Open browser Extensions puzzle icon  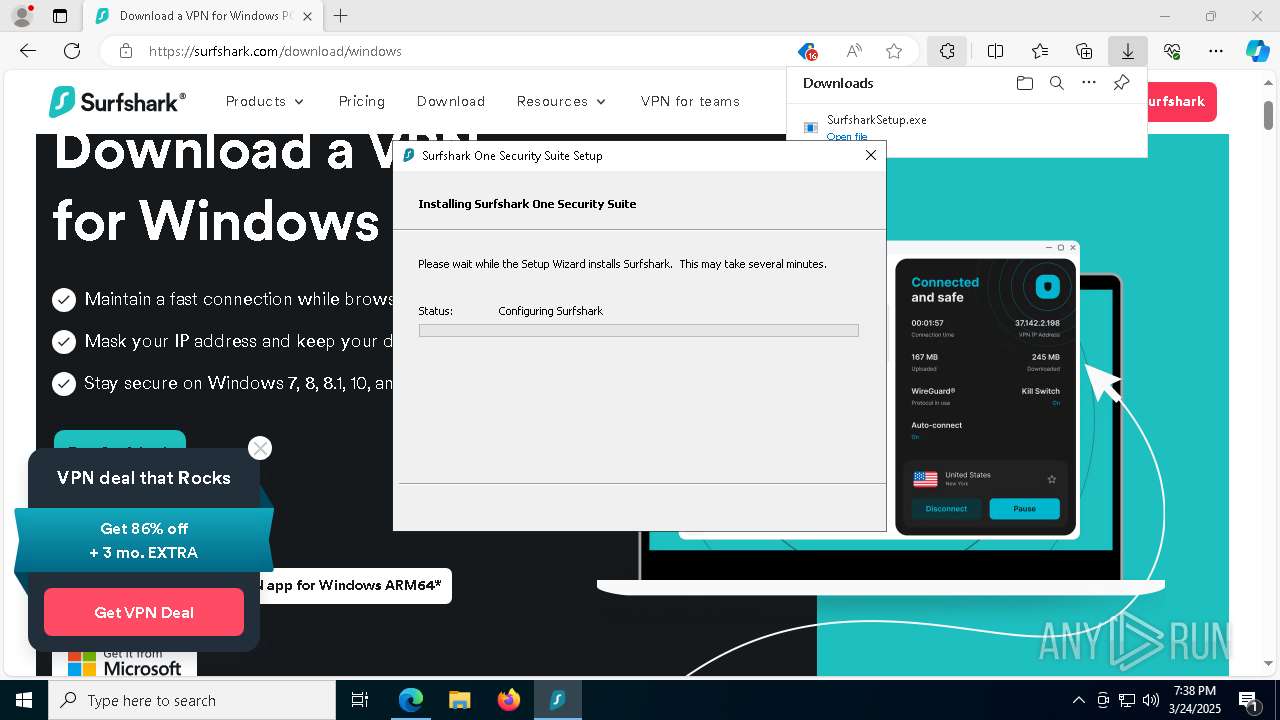pos(947,51)
